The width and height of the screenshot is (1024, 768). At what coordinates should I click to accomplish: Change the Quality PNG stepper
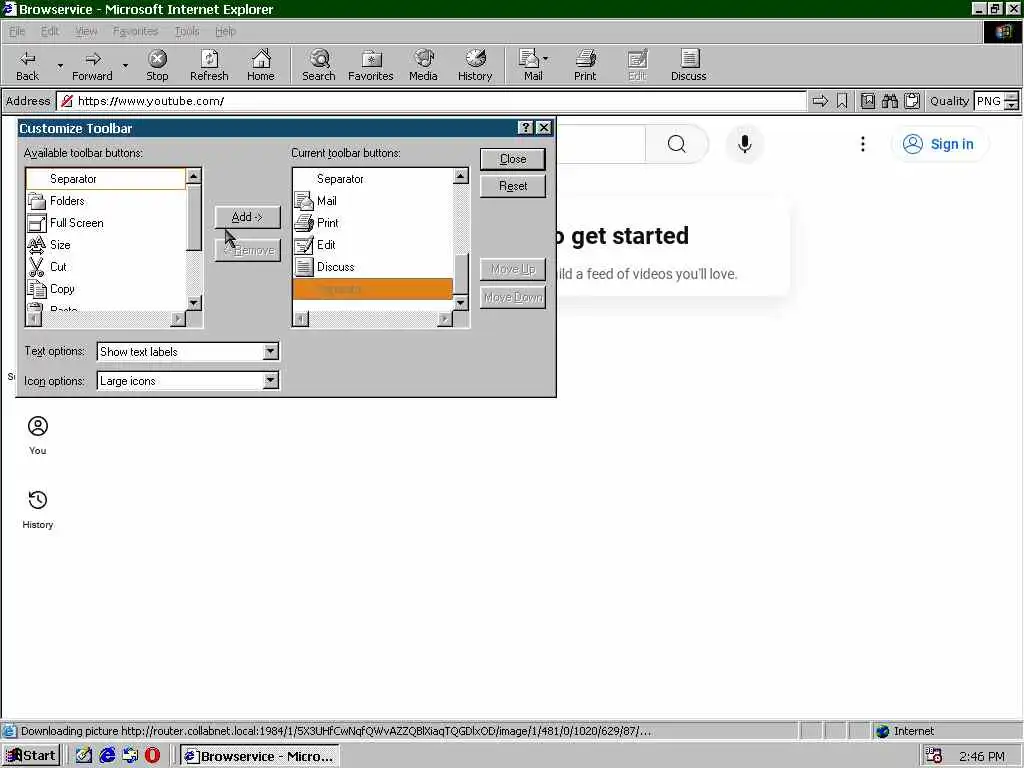pyautogui.click(x=1011, y=101)
